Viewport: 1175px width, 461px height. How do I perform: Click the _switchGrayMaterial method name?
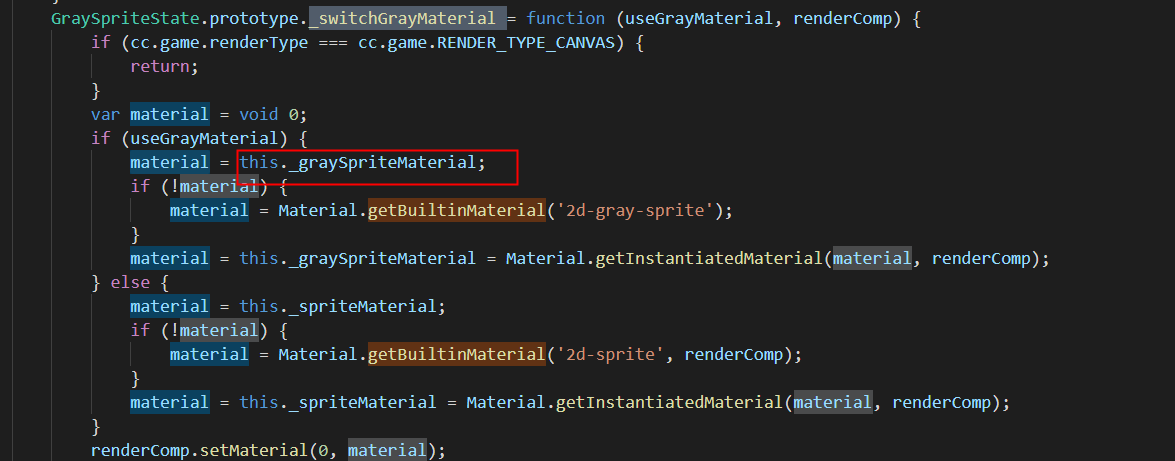coord(406,18)
